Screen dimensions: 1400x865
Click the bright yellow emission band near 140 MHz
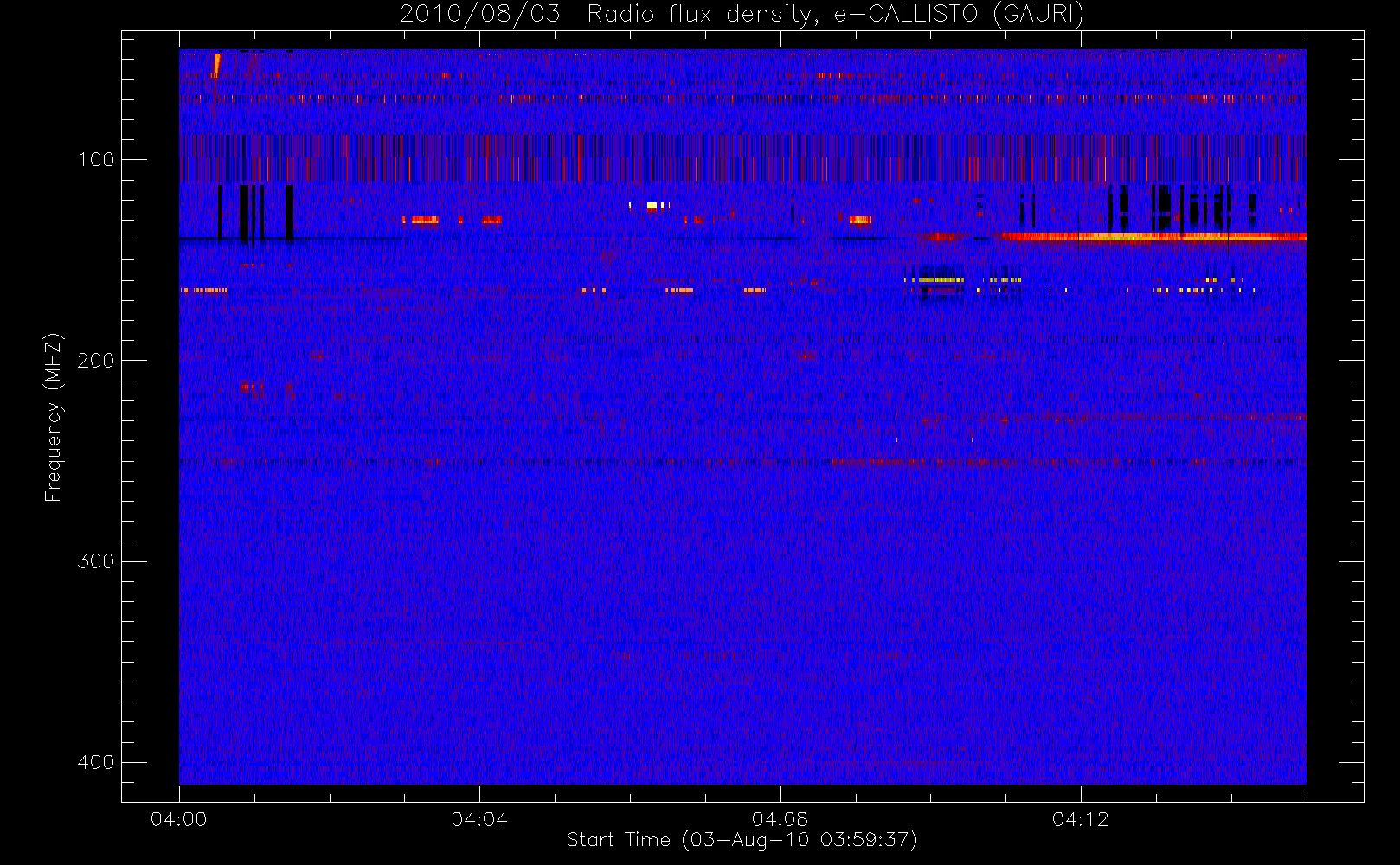click(1153, 236)
